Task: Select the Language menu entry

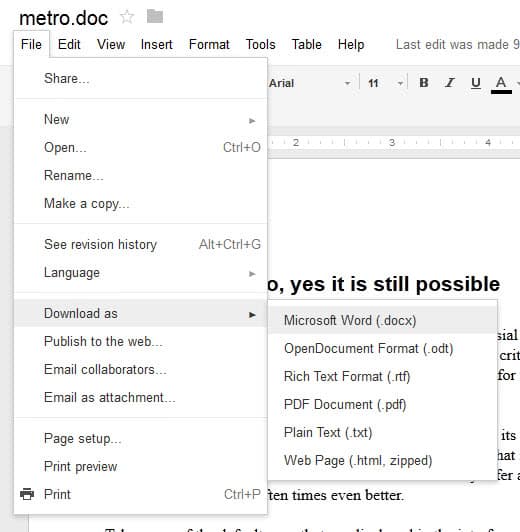Action: point(140,272)
